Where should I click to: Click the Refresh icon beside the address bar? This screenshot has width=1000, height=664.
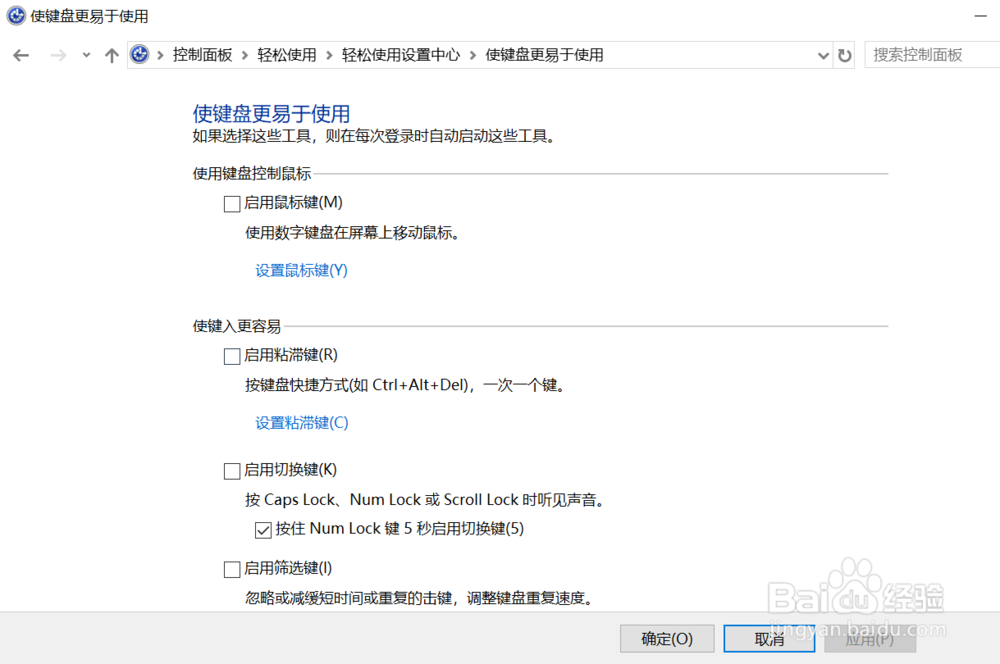tap(845, 55)
